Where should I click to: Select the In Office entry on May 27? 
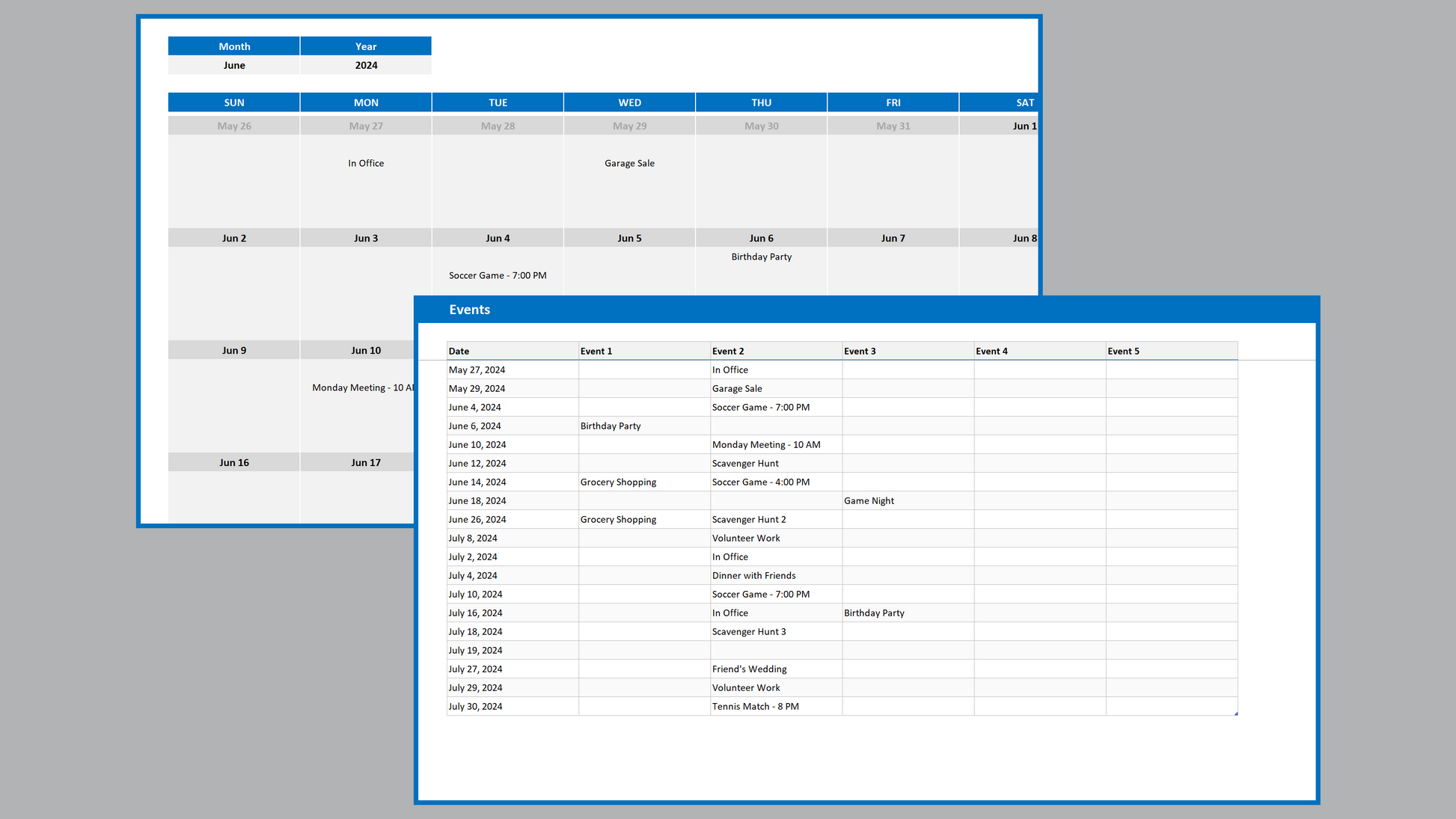click(x=366, y=163)
